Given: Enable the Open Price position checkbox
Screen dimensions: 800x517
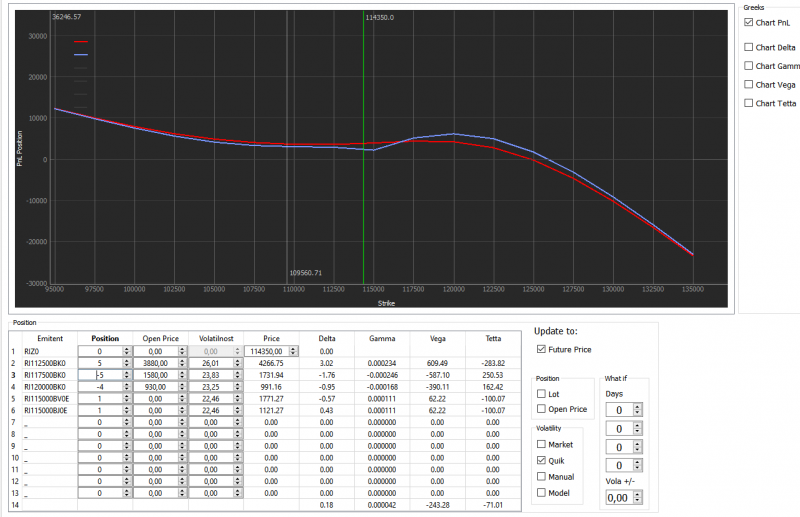Looking at the screenshot, I should click(x=541, y=409).
